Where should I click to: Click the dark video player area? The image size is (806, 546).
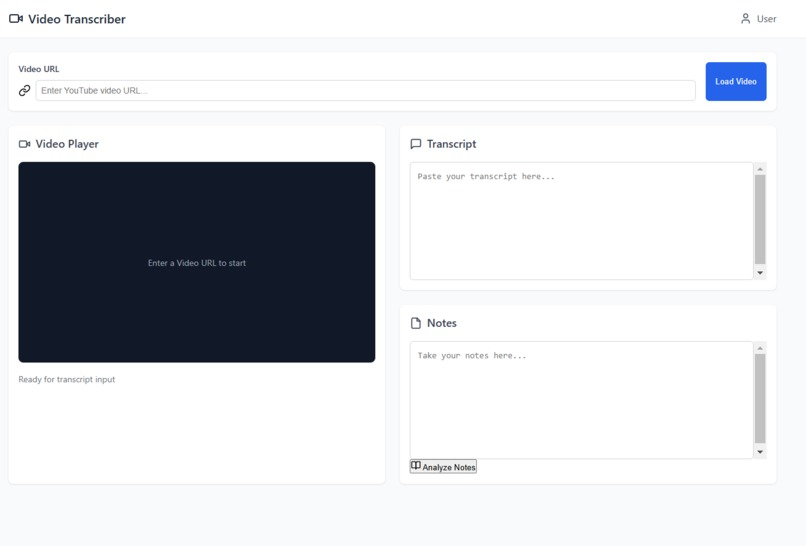197,262
